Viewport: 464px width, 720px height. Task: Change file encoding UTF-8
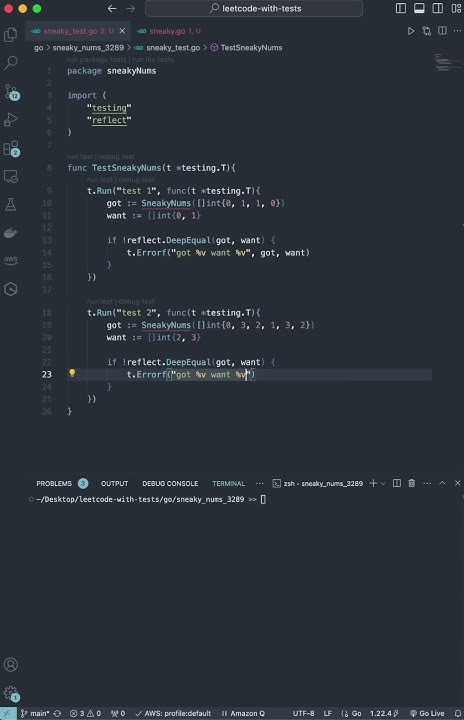coord(304,714)
